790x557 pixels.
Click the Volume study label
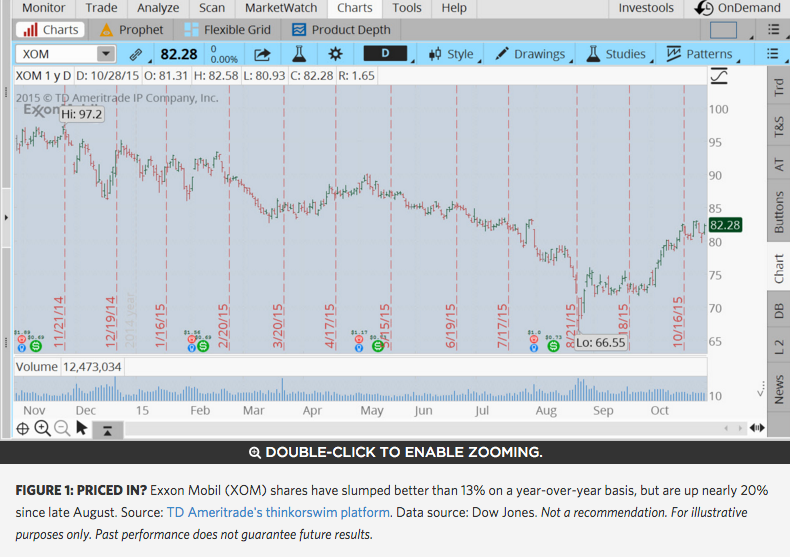[36, 367]
